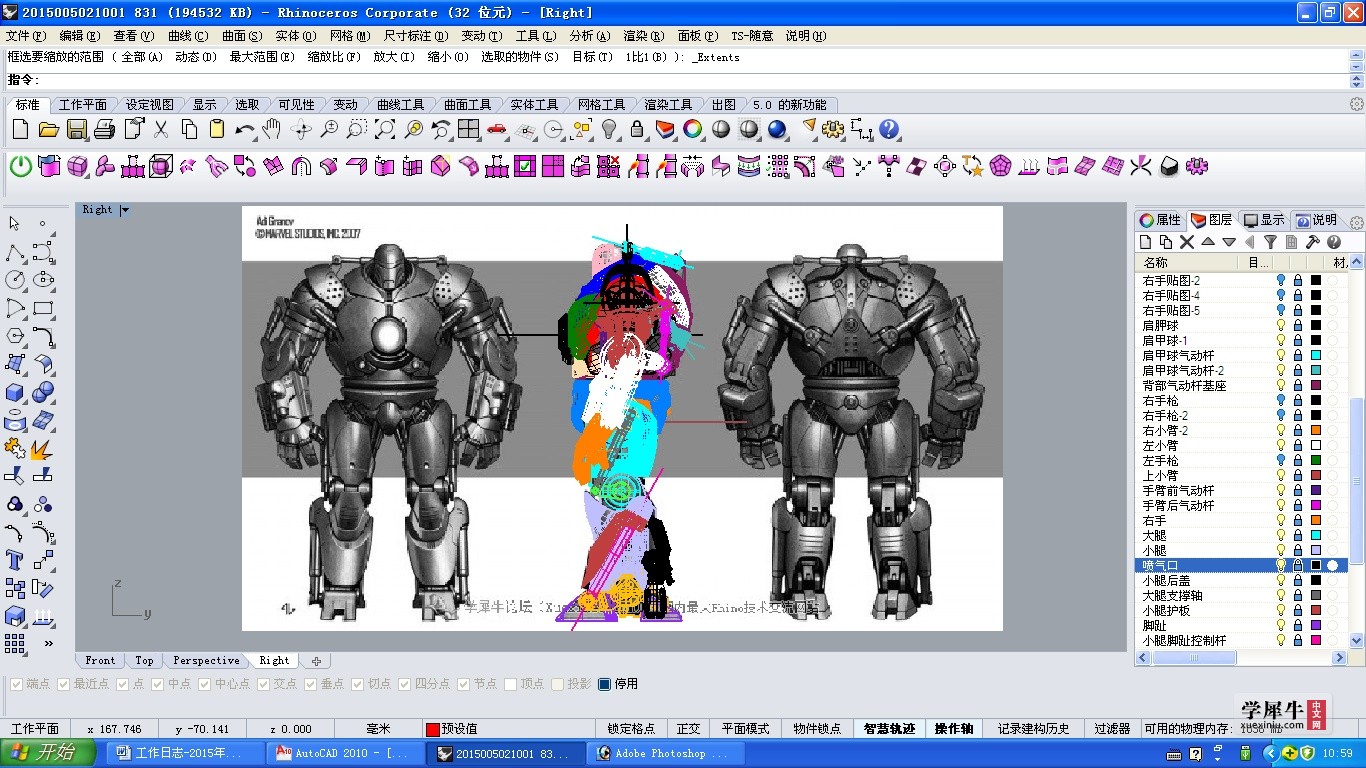Image resolution: width=1366 pixels, height=768 pixels.
Task: Click the blue Help question mark icon
Action: [x=889, y=129]
